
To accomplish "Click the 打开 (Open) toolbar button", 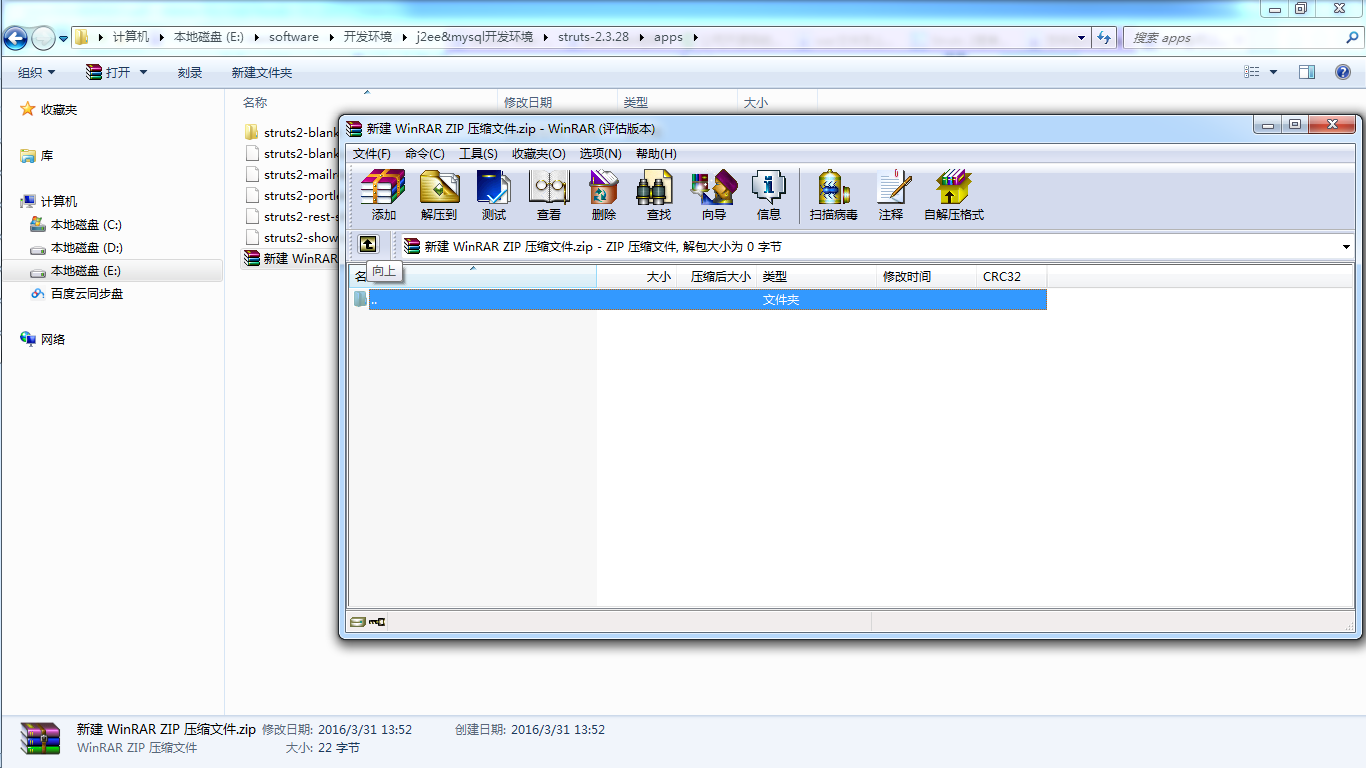I will (109, 72).
